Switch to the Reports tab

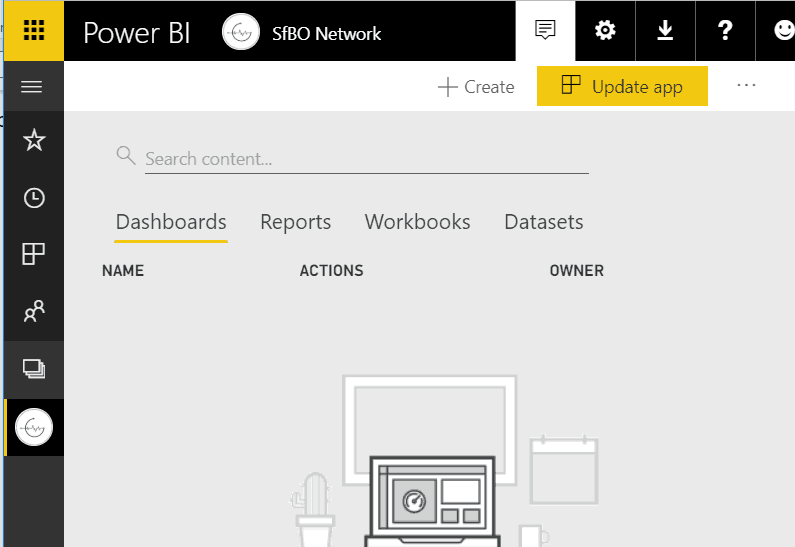tap(295, 222)
